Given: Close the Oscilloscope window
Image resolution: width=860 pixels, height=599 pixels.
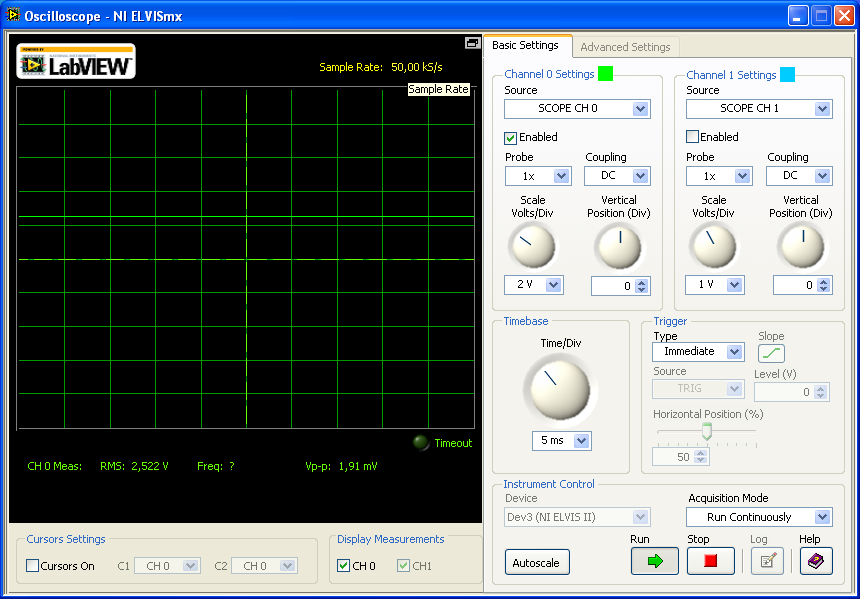Looking at the screenshot, I should point(844,15).
